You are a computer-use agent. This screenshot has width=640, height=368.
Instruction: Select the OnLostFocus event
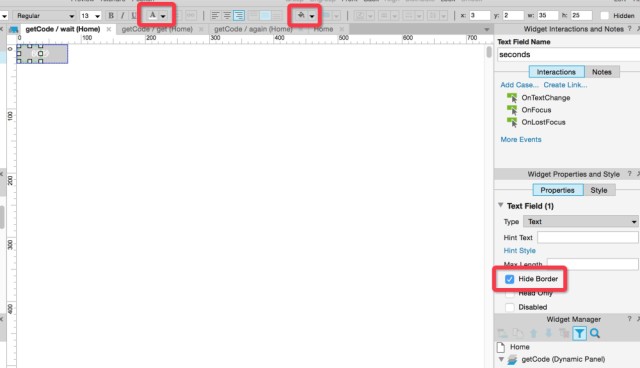tap(543, 122)
